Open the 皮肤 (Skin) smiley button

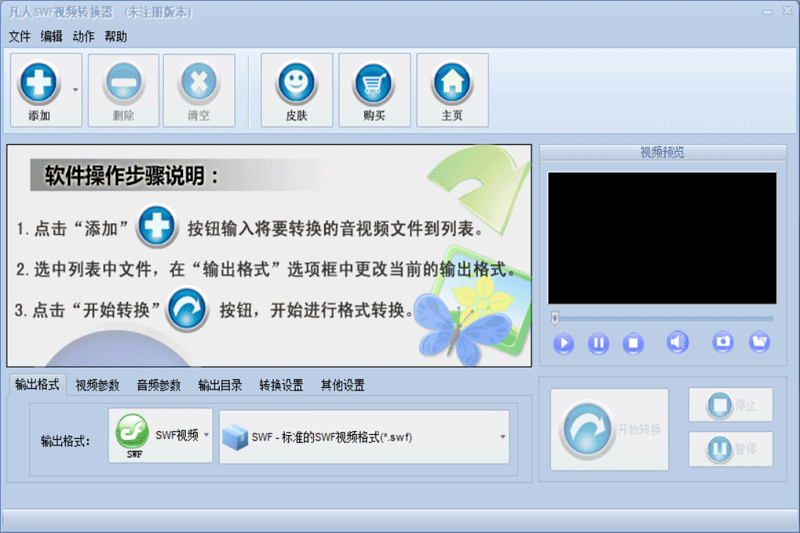pyautogui.click(x=296, y=90)
